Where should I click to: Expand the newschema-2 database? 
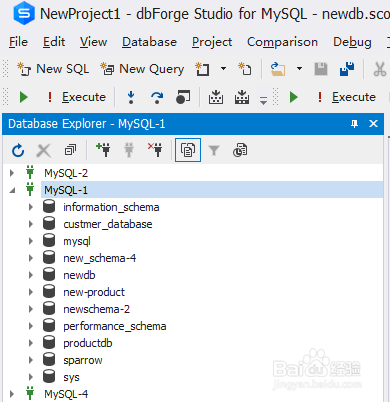tap(31, 309)
